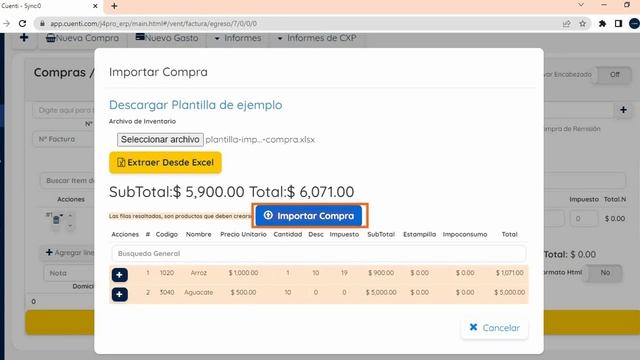This screenshot has width=640, height=360.
Task: Open Nuevo Gasto in toolbar
Action: click(167, 38)
